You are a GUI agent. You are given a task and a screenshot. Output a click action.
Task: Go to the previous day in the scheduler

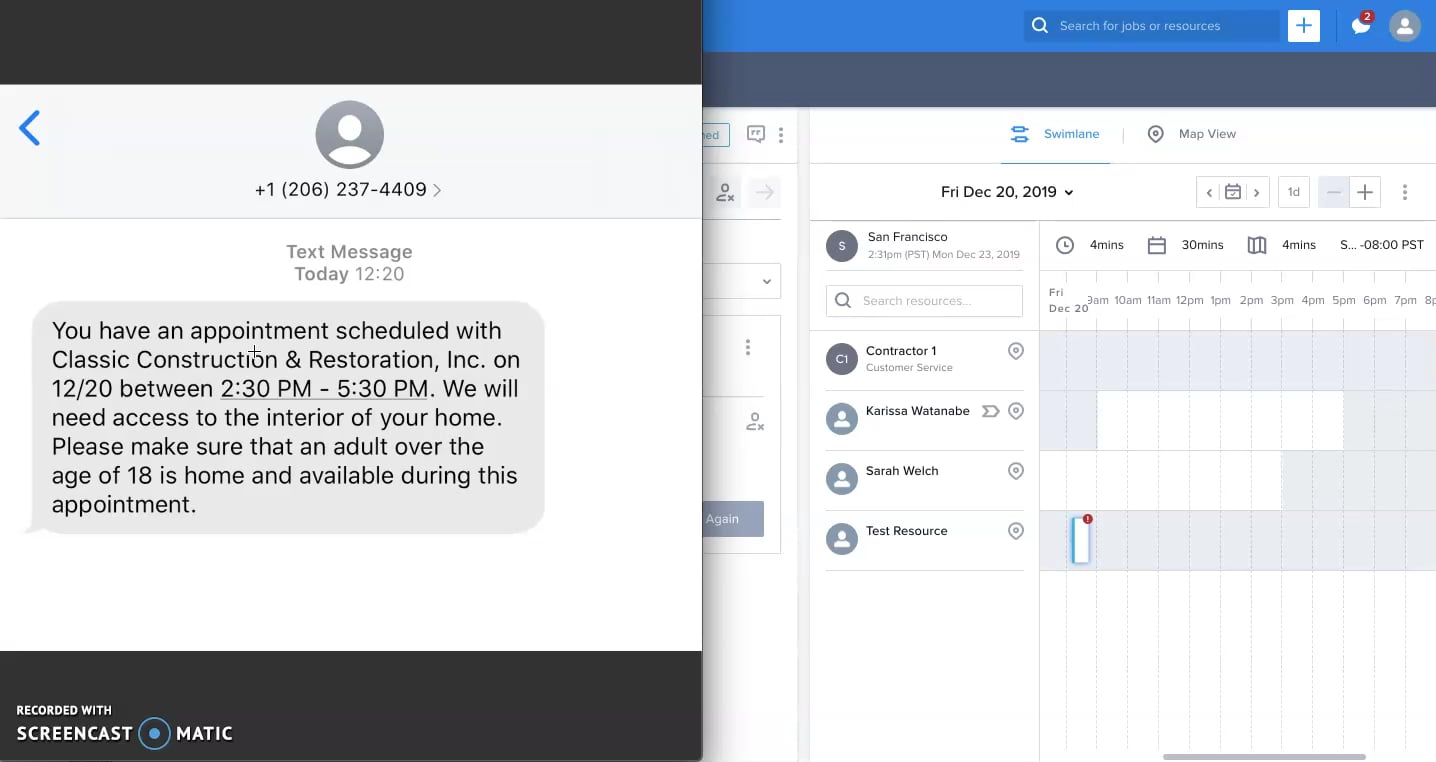click(1209, 192)
